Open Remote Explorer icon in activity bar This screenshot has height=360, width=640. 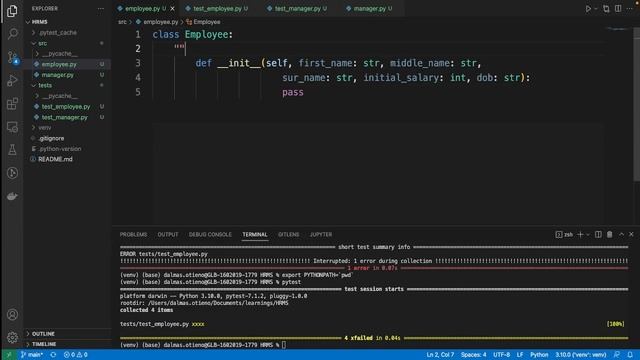click(12, 127)
